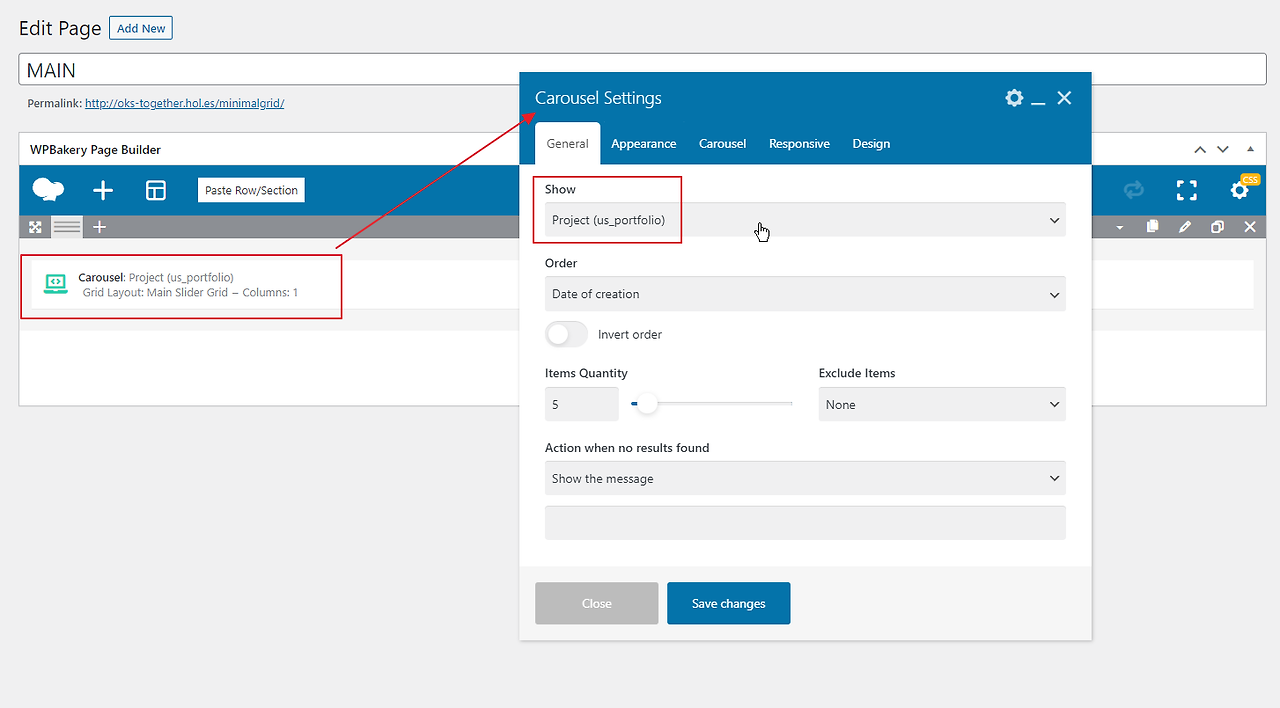Screen dimensions: 1280x708
Task: Click the WPBakery Page Builder panel heading
Action: point(95,150)
